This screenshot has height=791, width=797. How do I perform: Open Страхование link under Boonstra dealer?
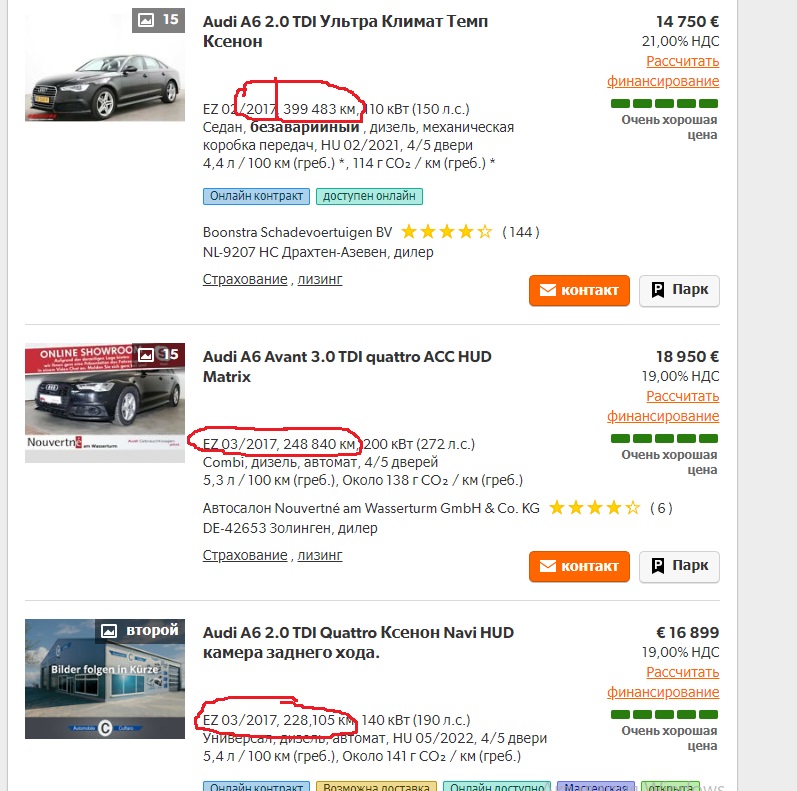coord(245,279)
